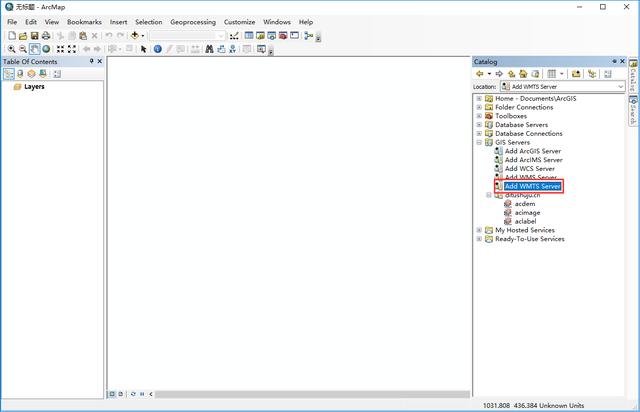This screenshot has width=640, height=412.
Task: Open the red ArcToolbox window icon
Action: [283, 36]
